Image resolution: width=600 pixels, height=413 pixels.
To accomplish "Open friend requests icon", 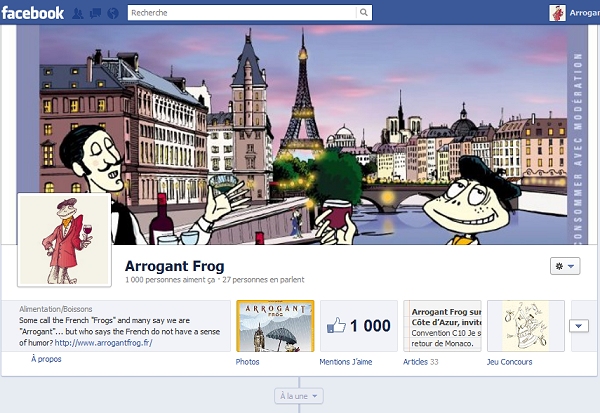I will [x=78, y=13].
